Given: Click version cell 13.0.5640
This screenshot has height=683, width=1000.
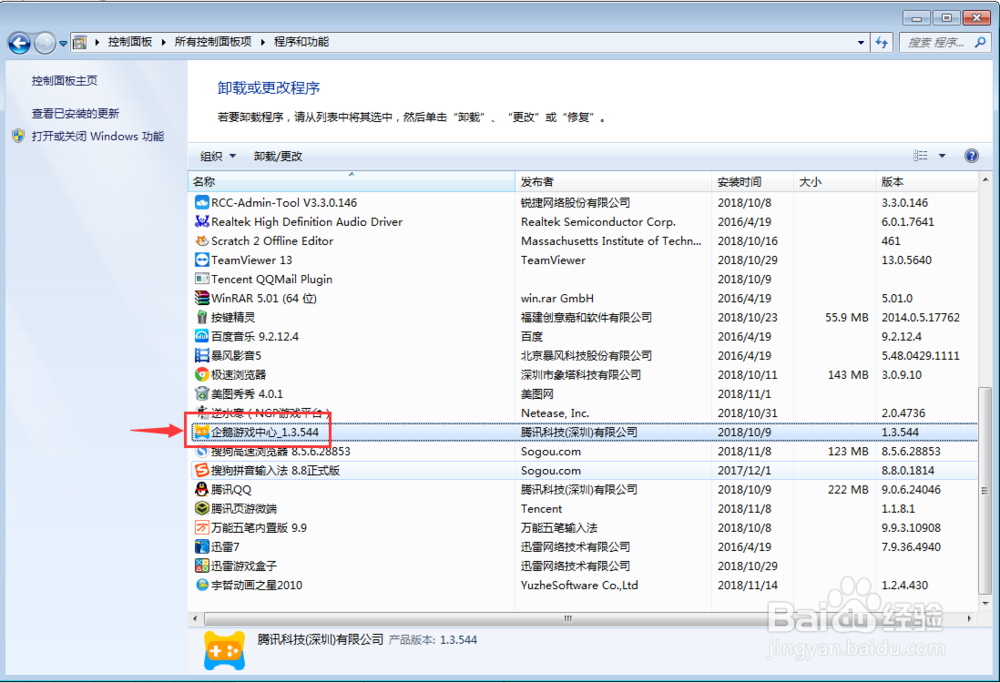Looking at the screenshot, I should pyautogui.click(x=906, y=260).
